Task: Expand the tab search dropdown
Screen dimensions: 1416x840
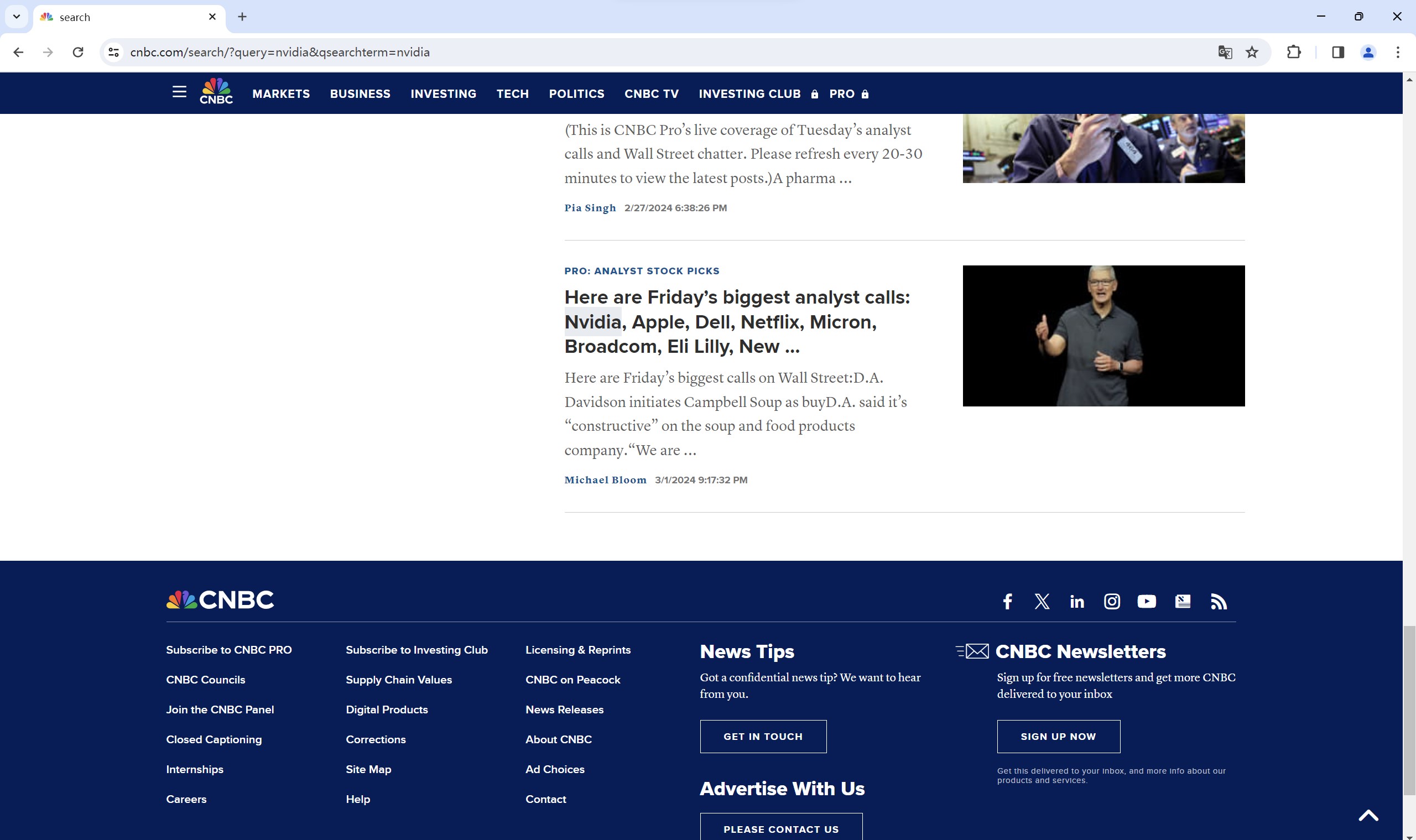Action: click(17, 17)
